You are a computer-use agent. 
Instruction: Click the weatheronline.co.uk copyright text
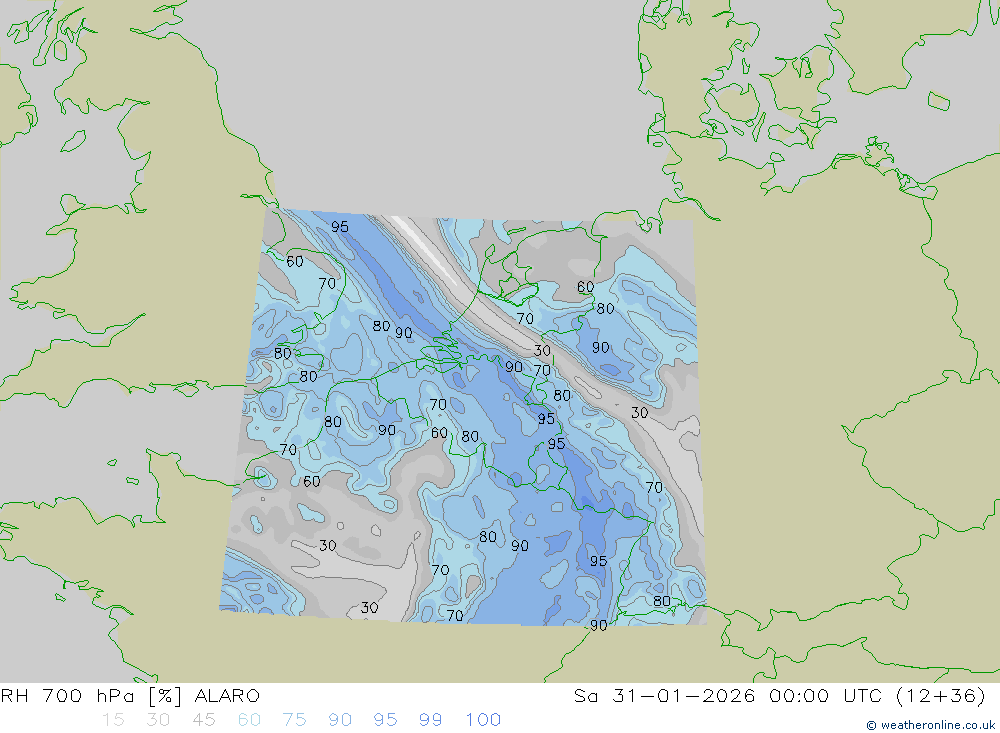[930, 725]
